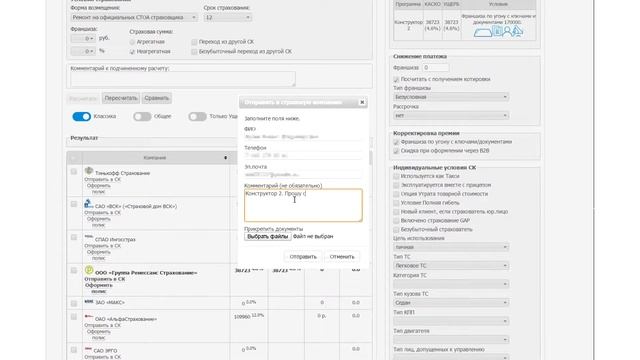The height and width of the screenshot is (360, 640).
Task: Toggle the Только Ущерб switch
Action: point(197,117)
